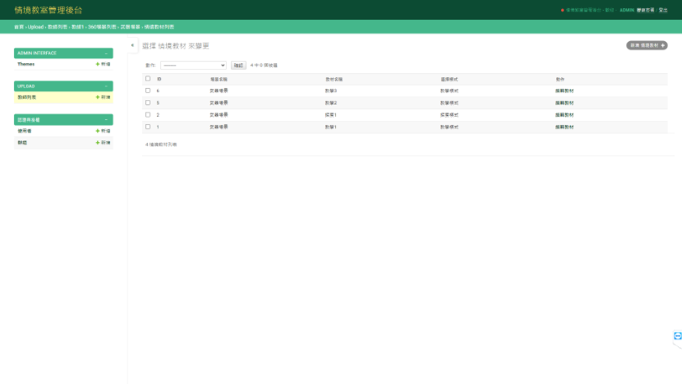
Task: Click the 登出 logout link
Action: pos(663,10)
